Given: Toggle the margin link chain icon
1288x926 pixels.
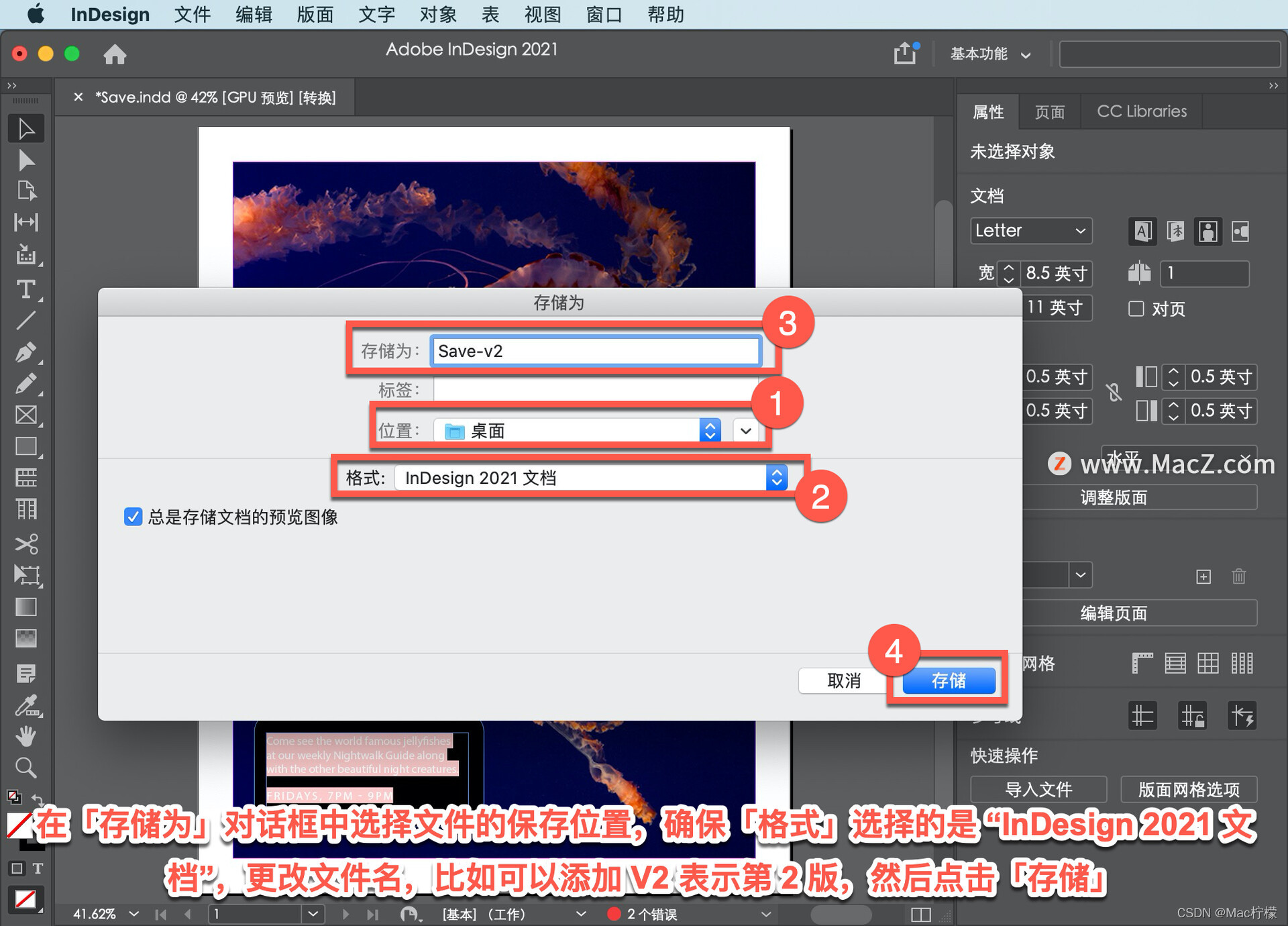Looking at the screenshot, I should click(x=1114, y=393).
